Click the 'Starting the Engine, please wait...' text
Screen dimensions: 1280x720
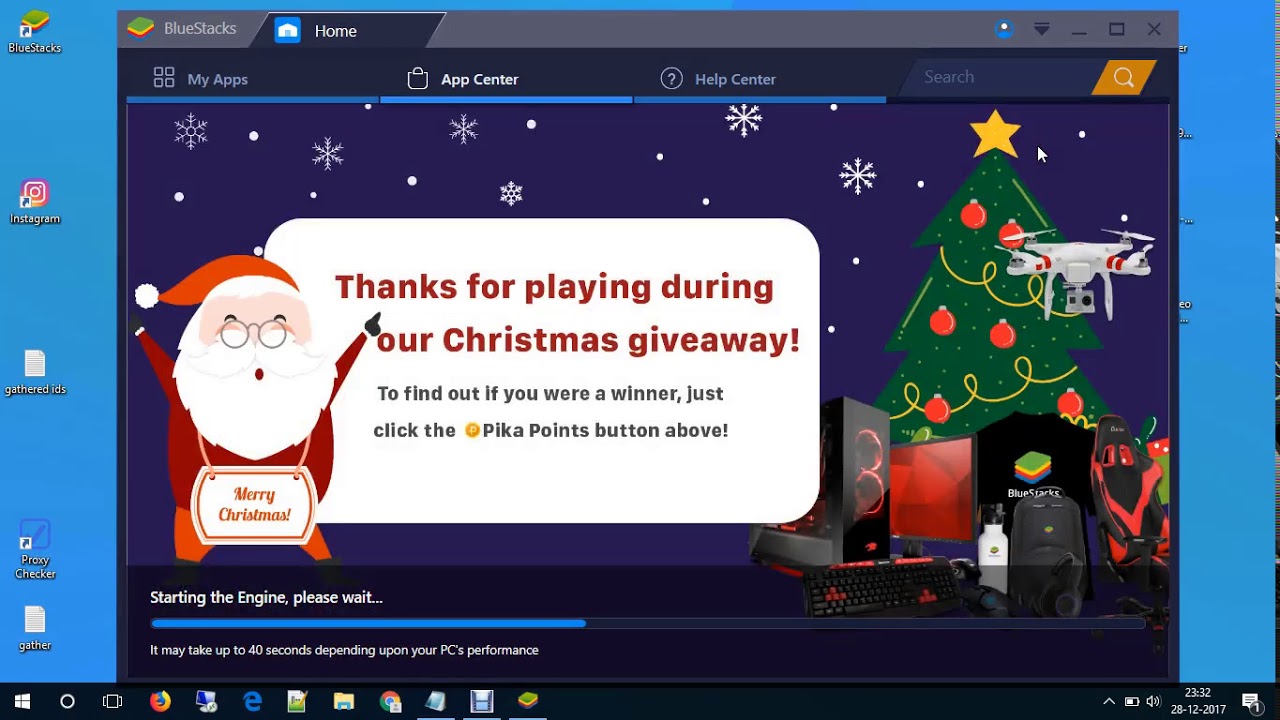[266, 597]
